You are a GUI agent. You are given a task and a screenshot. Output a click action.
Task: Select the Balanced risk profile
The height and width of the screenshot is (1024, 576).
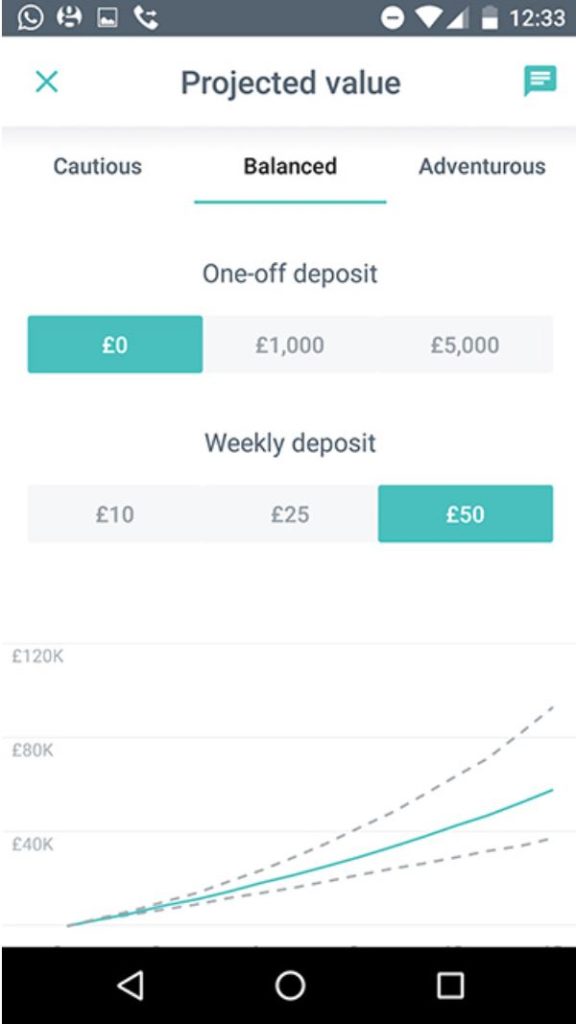290,167
